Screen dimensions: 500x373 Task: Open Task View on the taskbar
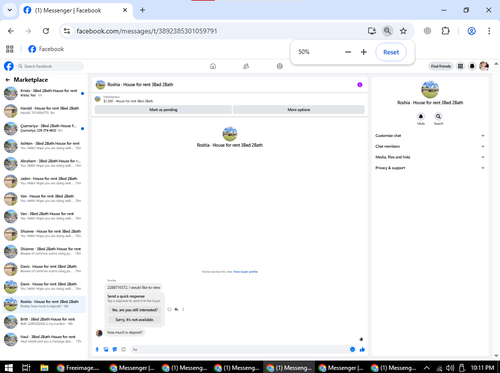(26, 368)
